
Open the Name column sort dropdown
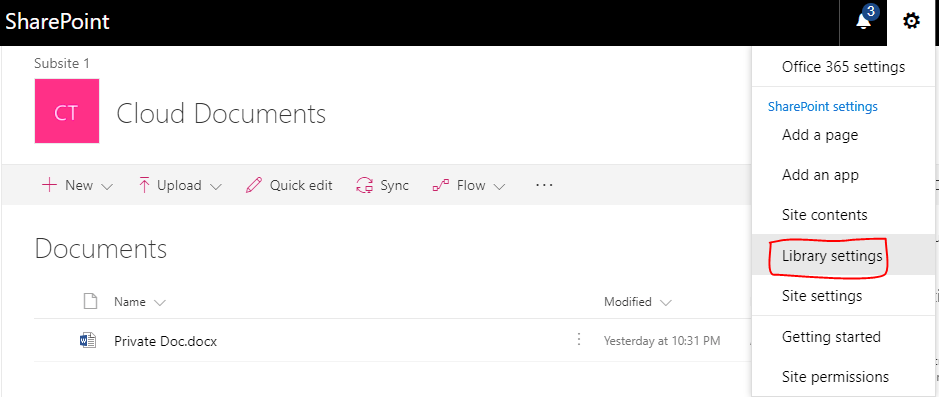[159, 302]
